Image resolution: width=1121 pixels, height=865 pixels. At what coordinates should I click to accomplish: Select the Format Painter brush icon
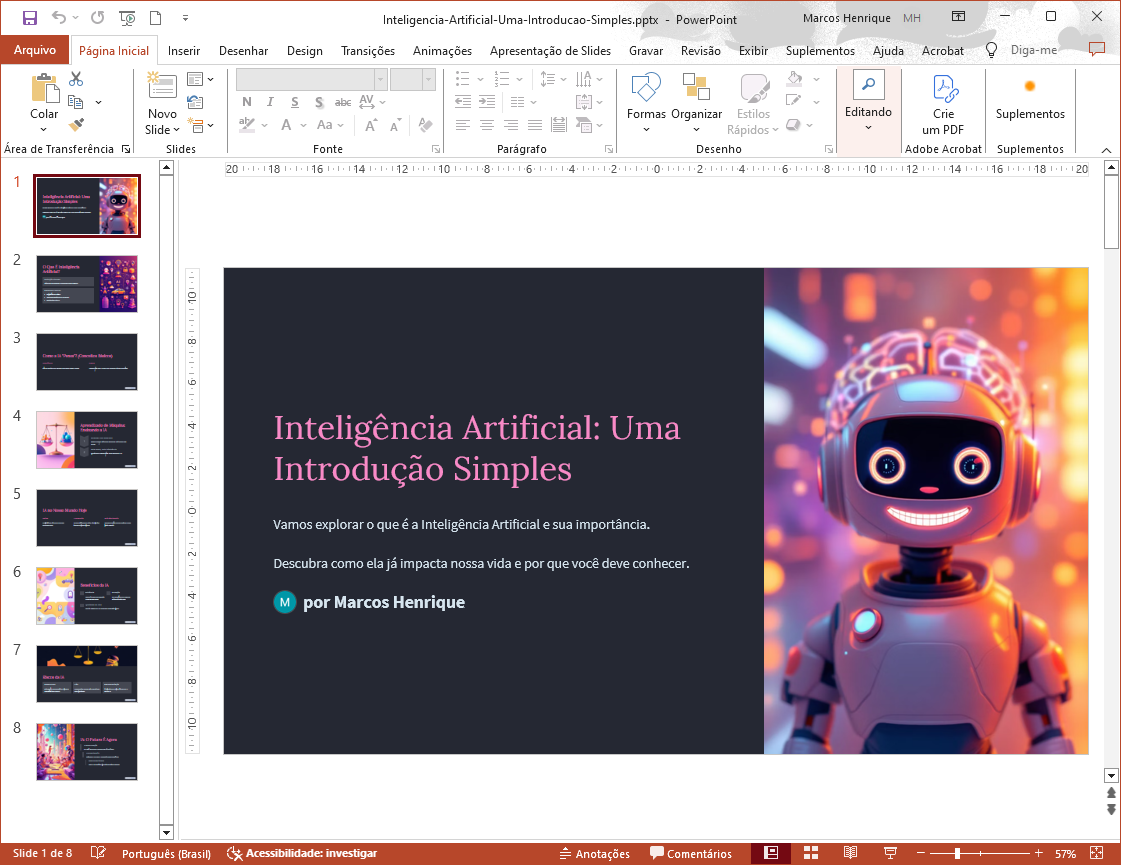pyautogui.click(x=76, y=125)
